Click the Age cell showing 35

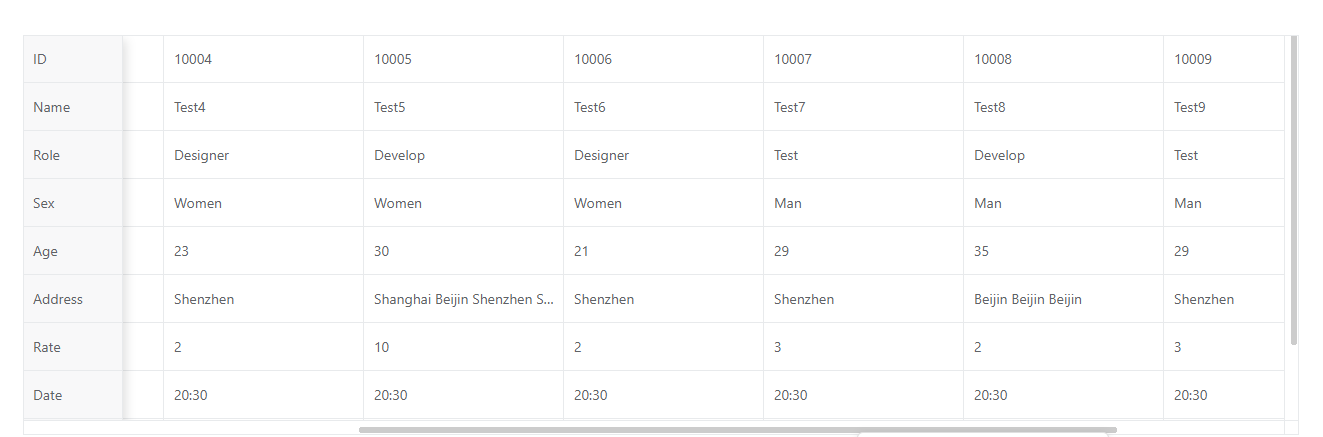pyautogui.click(x=1062, y=251)
